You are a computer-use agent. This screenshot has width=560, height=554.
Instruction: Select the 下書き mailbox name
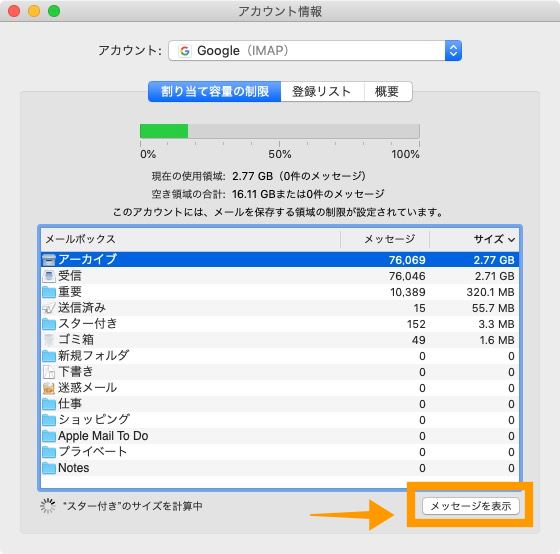[x=76, y=372]
